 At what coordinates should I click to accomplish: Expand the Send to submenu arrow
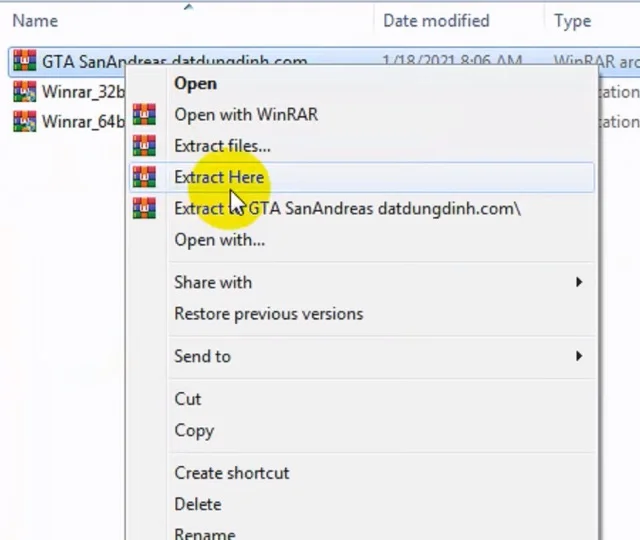[579, 356]
